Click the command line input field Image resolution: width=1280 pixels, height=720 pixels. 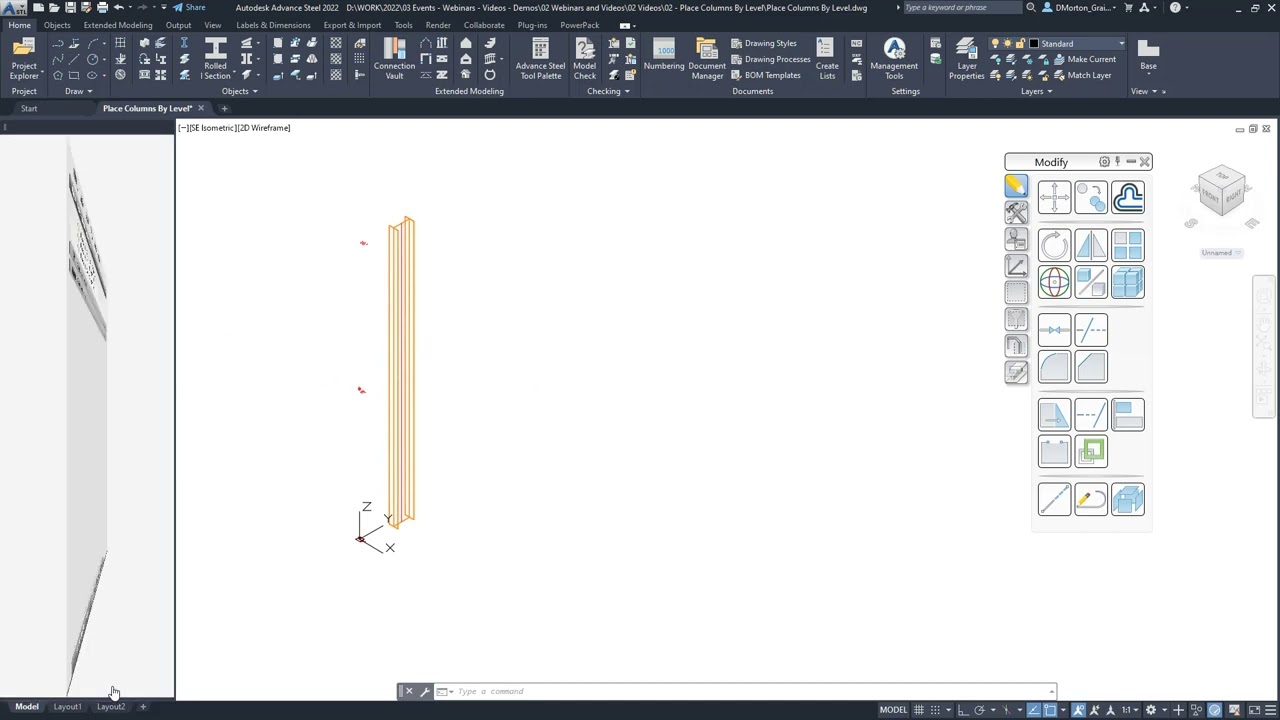point(750,691)
